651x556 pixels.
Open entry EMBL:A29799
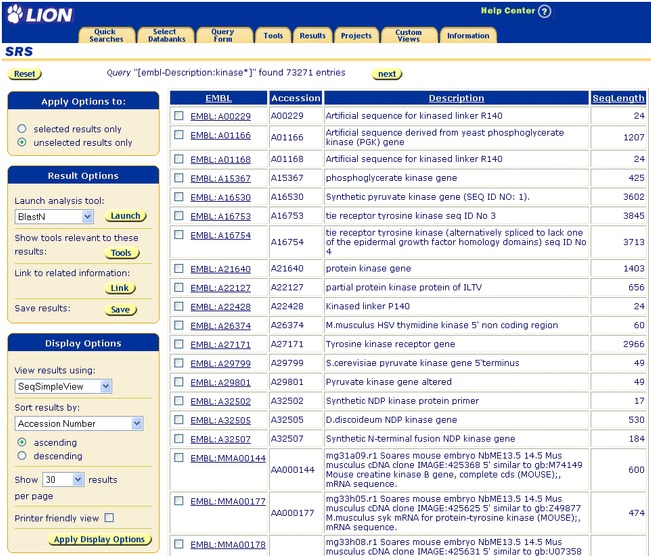click(220, 364)
